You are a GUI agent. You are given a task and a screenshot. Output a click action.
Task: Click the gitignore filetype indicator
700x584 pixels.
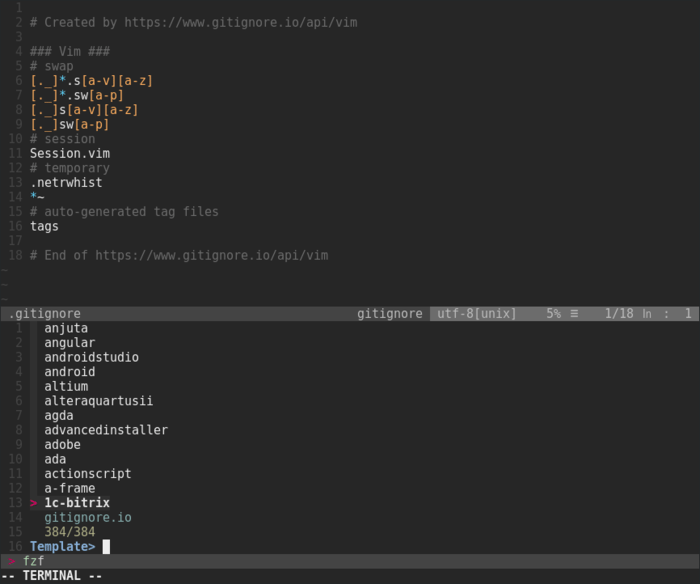pos(390,314)
